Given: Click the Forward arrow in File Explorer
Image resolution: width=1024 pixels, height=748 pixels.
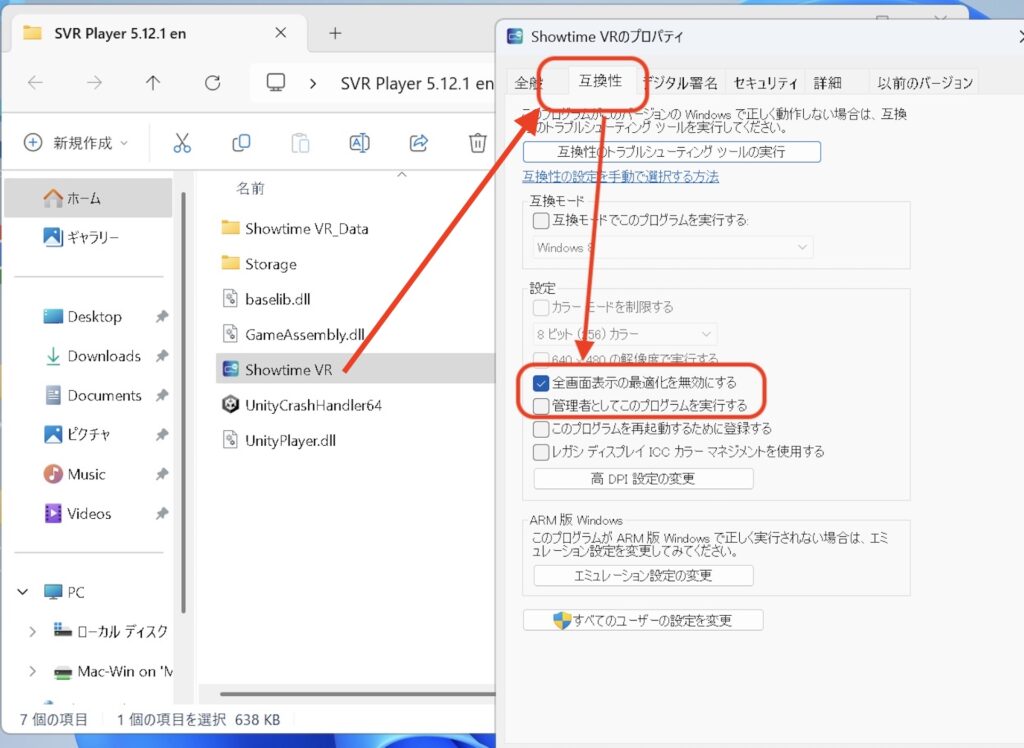Looking at the screenshot, I should coord(94,82).
